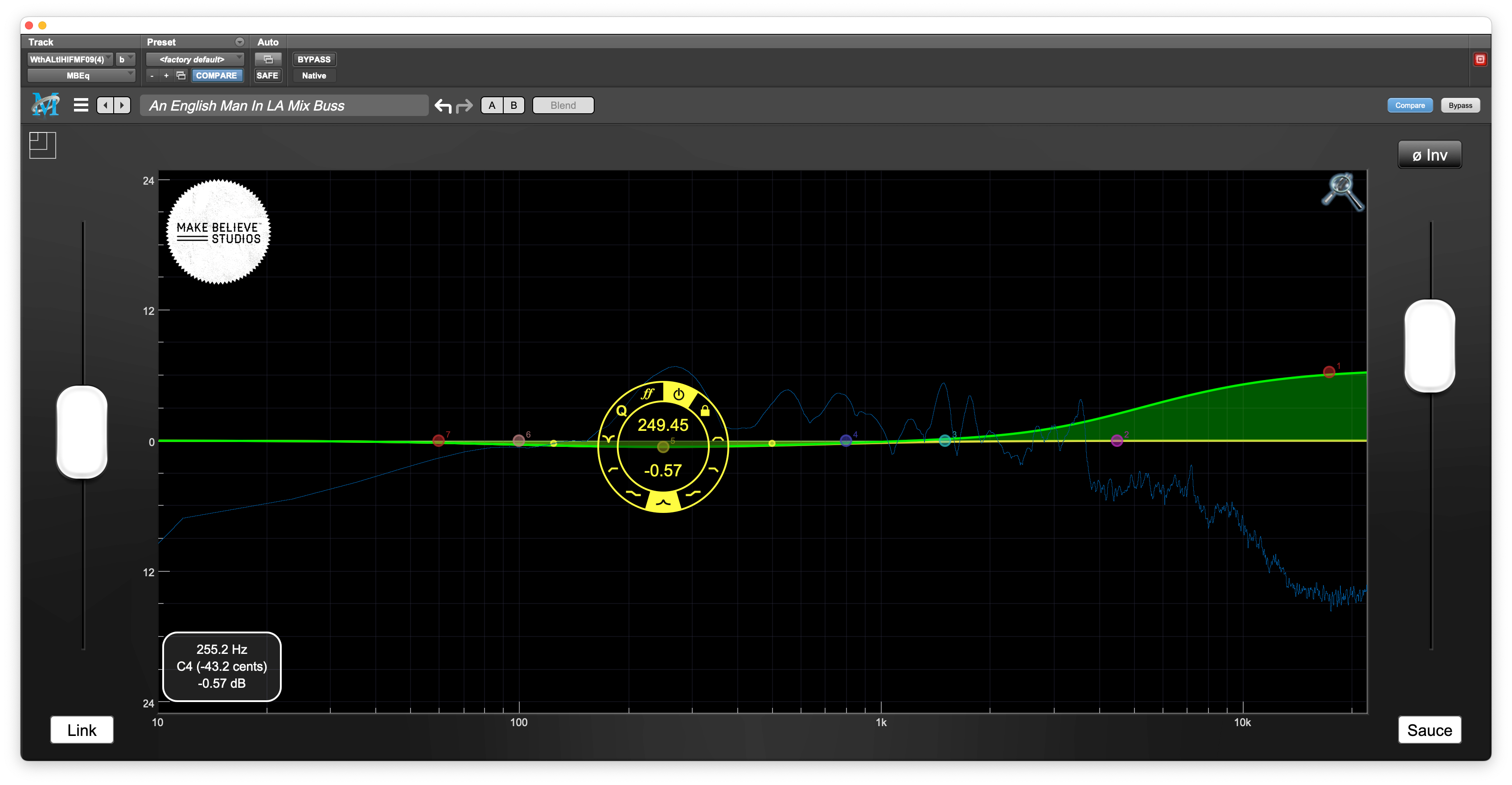Image resolution: width=1512 pixels, height=785 pixels.
Task: Toggle the ø Inv phase invert button
Action: click(1429, 155)
